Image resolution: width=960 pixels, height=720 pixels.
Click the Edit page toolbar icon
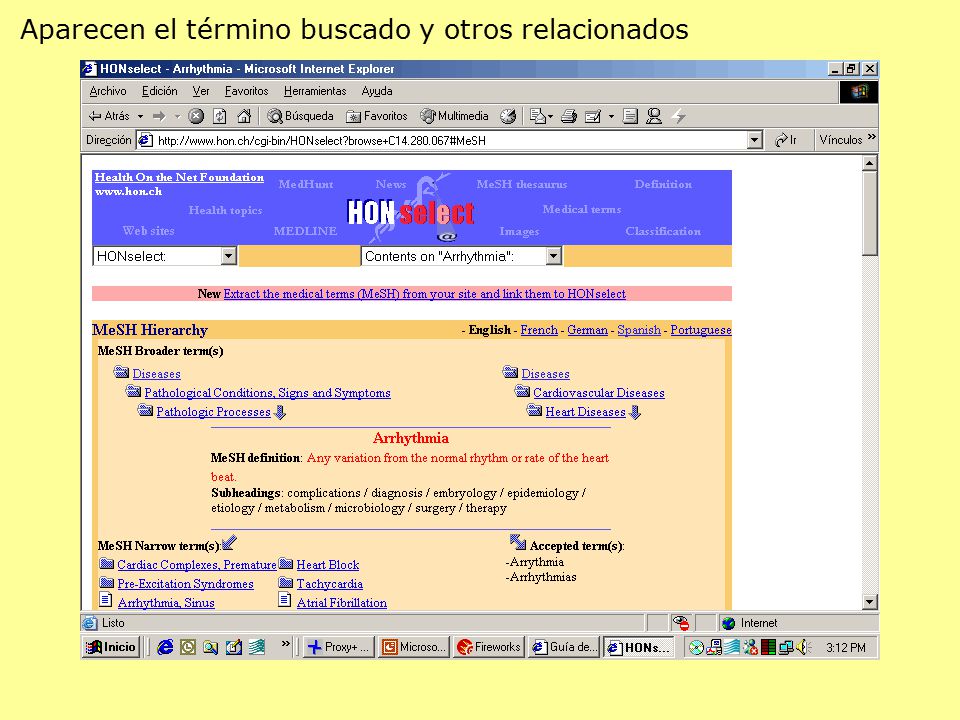pos(593,116)
